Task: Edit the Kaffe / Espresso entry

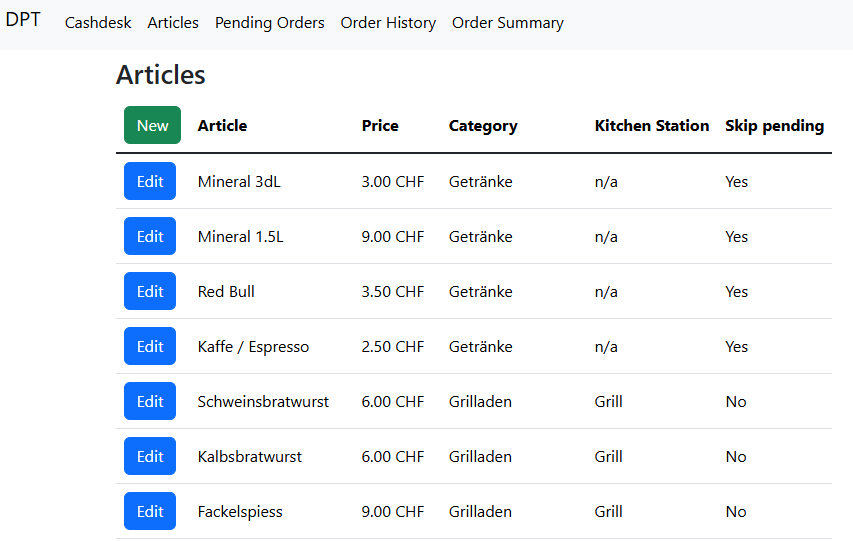Action: point(150,346)
